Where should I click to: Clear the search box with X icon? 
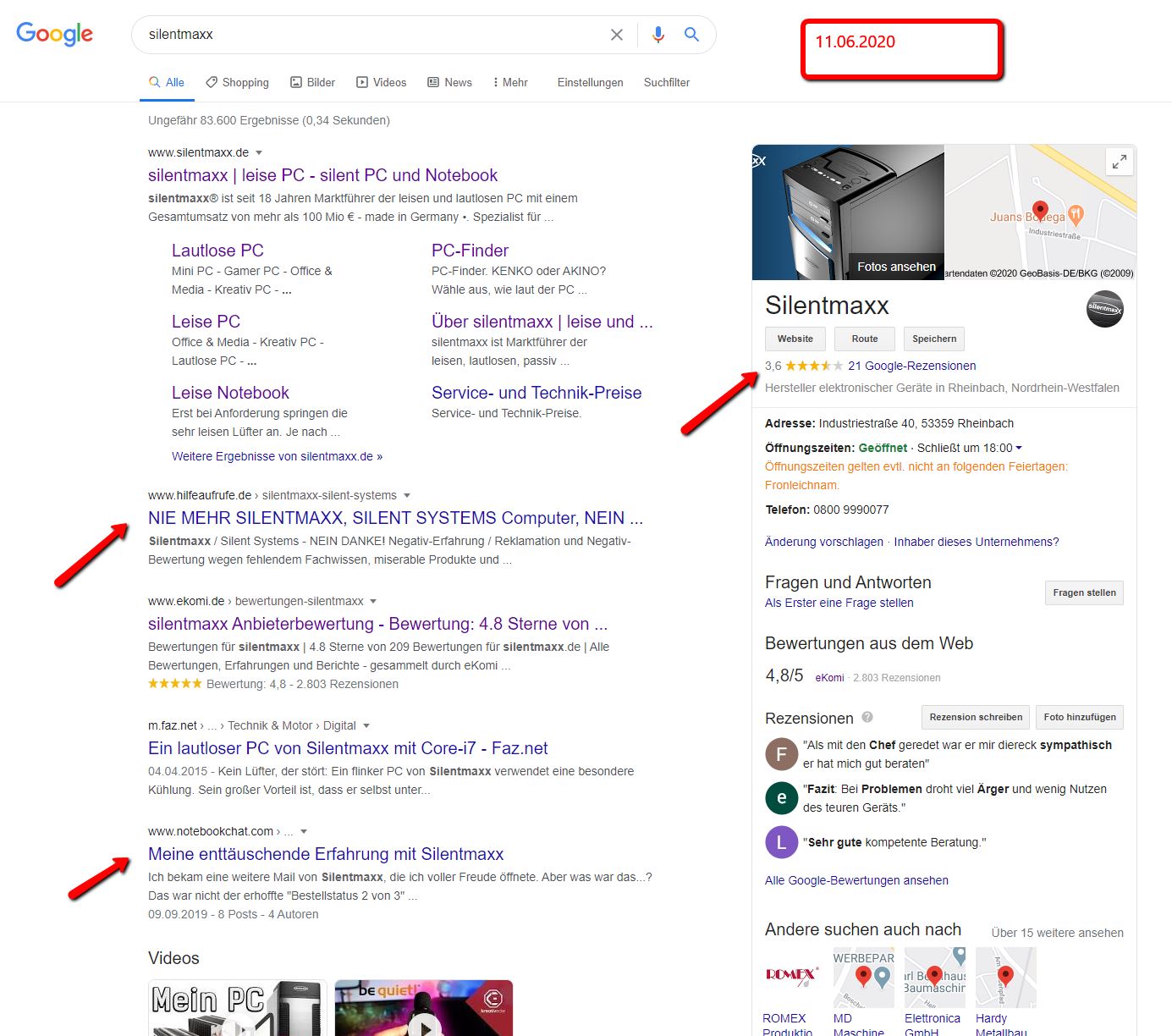617,35
